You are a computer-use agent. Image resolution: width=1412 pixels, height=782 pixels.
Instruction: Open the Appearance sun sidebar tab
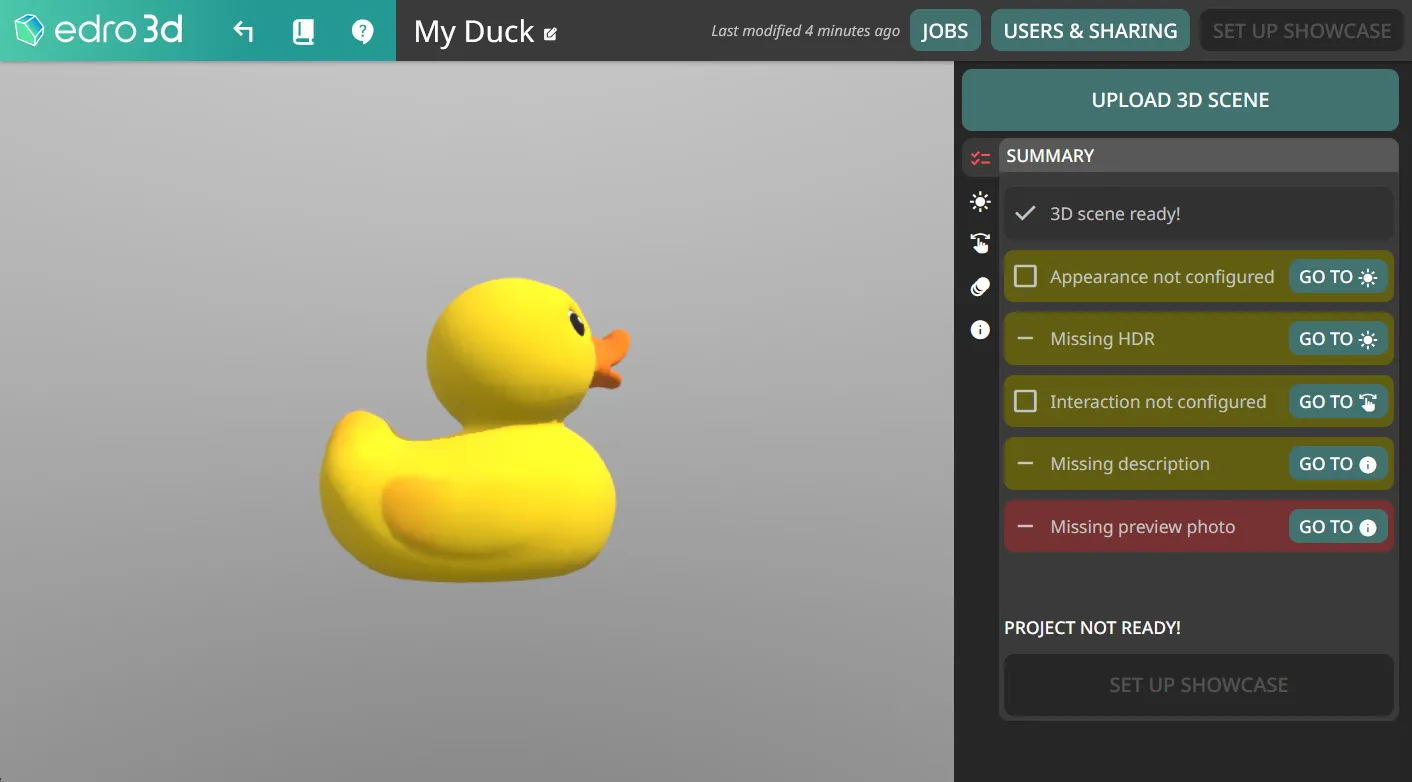(980, 201)
